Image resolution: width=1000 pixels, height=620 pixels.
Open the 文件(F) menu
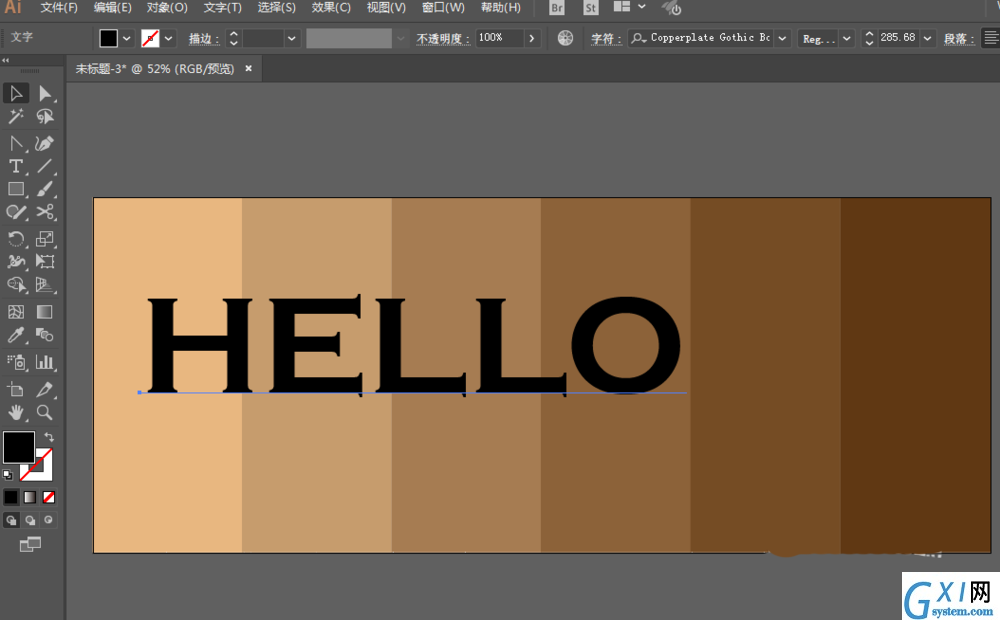click(59, 8)
